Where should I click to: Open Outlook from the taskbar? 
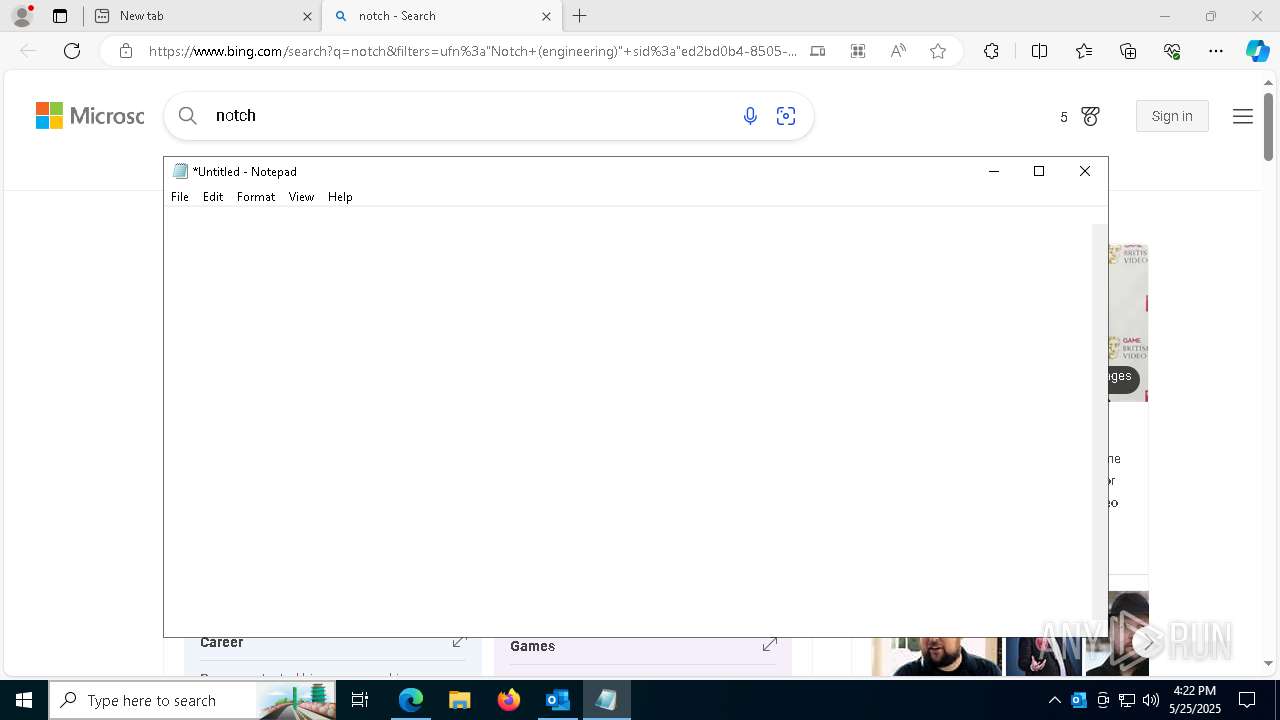(557, 700)
